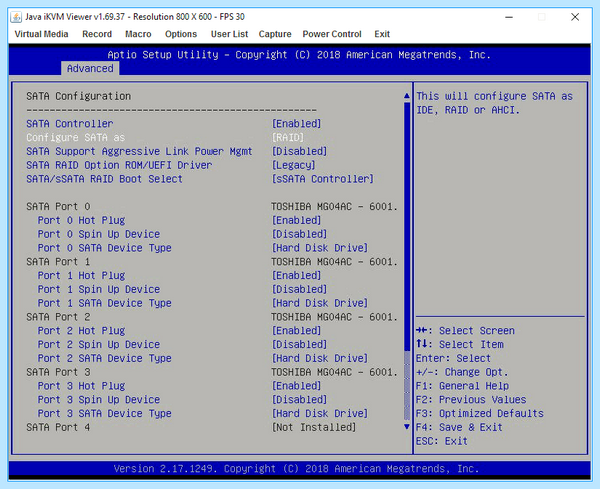
Task: Open the Virtual Media menu
Action: [x=41, y=34]
